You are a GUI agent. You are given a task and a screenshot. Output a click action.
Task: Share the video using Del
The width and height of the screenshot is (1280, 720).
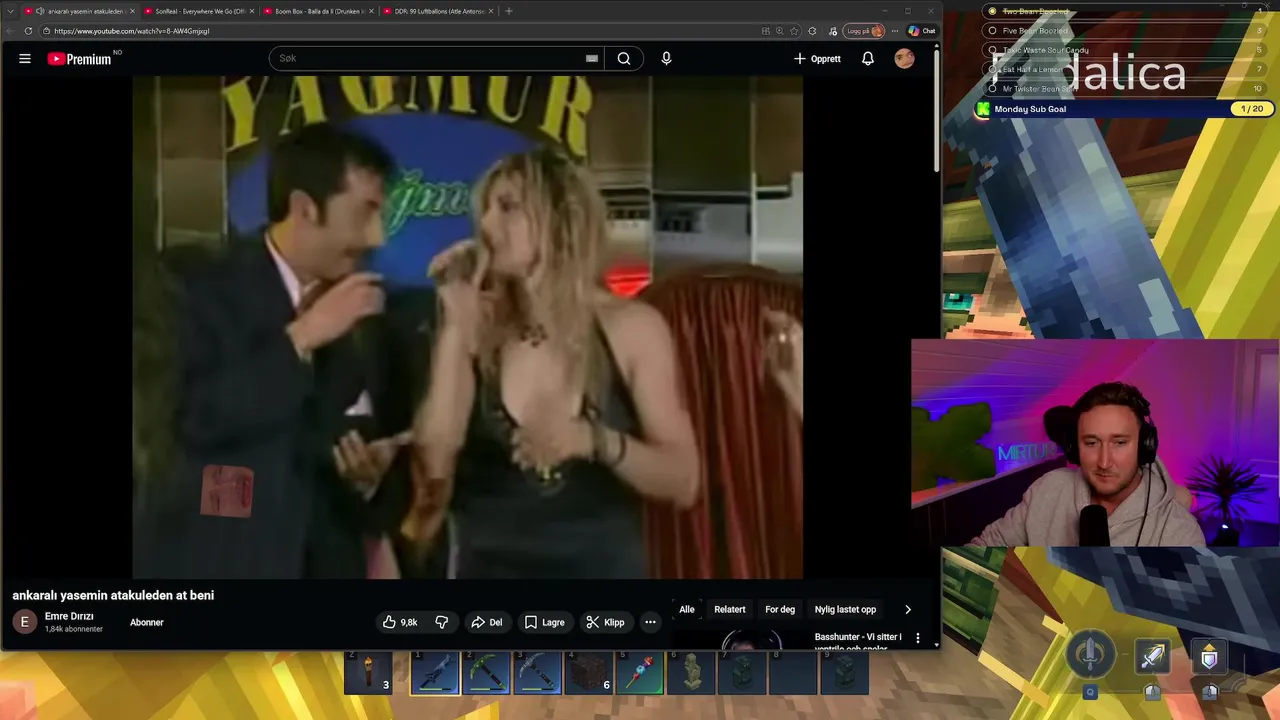[487, 622]
